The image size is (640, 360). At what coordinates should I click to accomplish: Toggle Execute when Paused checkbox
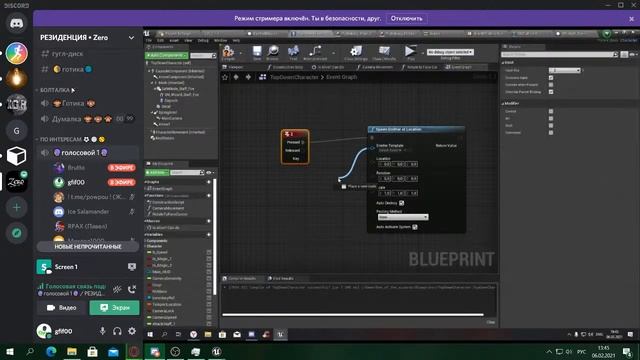551,85
